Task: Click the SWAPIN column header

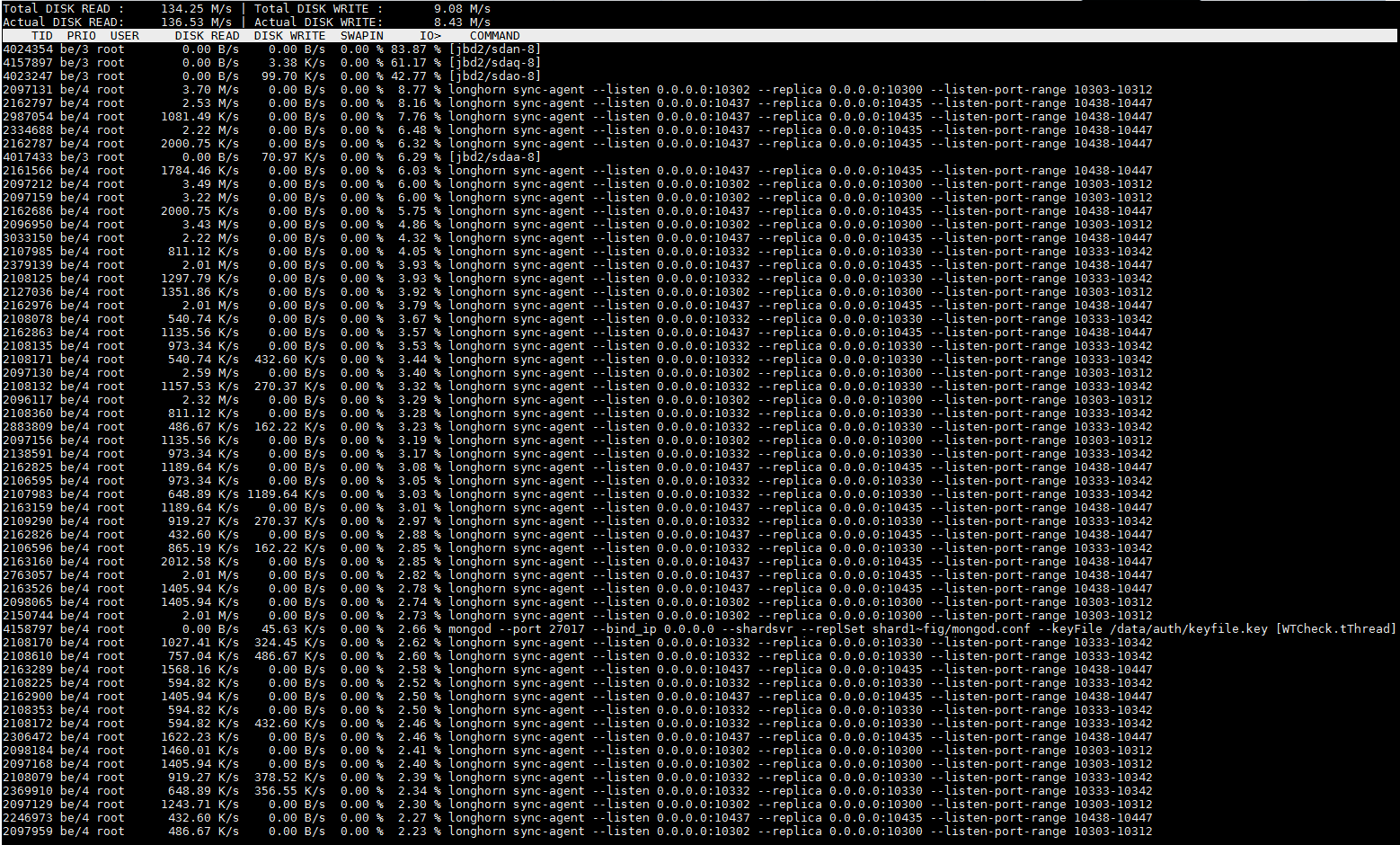Action: [361, 35]
